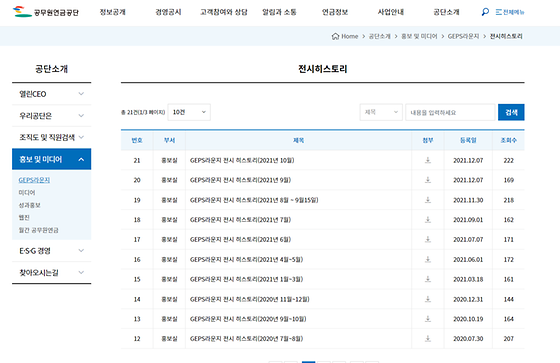This screenshot has height=363, width=560.
Task: Open post GEPS라운지 전시 히스토리(2021년 7월)
Action: (240, 220)
